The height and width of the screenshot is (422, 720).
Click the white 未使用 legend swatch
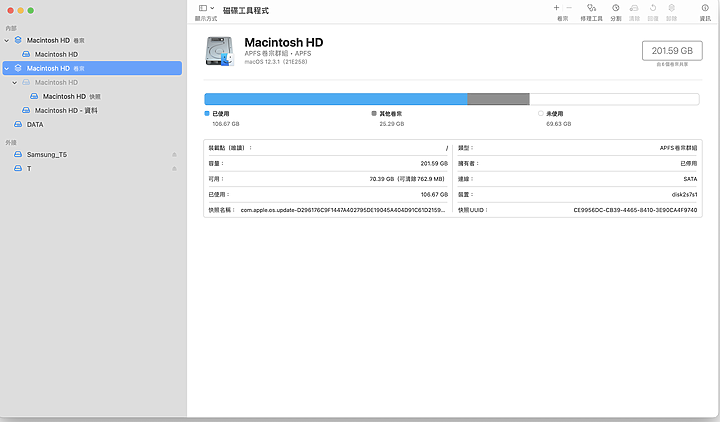540,113
